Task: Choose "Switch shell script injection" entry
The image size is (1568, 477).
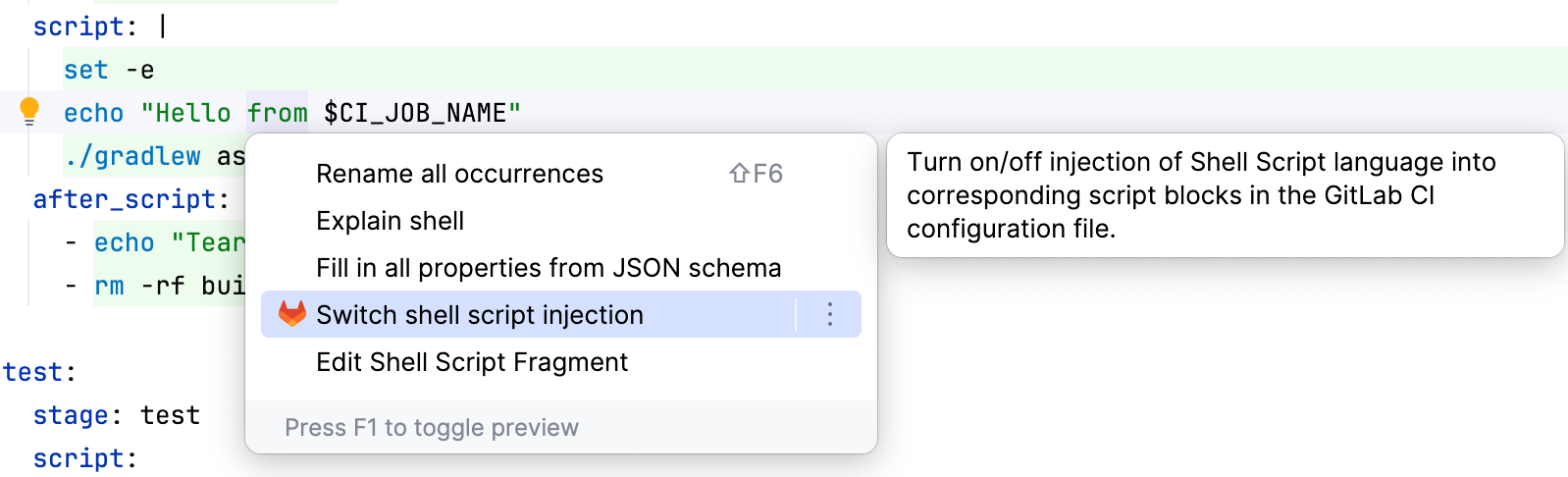Action: click(480, 315)
